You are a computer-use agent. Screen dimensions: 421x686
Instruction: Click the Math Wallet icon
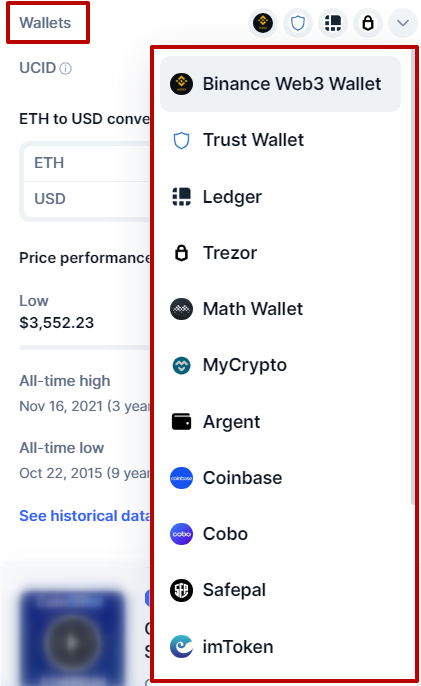pos(181,309)
